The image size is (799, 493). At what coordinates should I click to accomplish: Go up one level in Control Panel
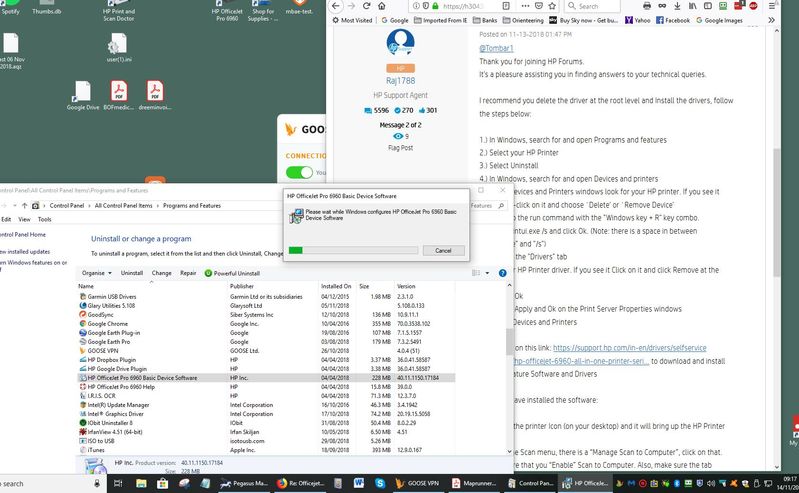(24, 205)
